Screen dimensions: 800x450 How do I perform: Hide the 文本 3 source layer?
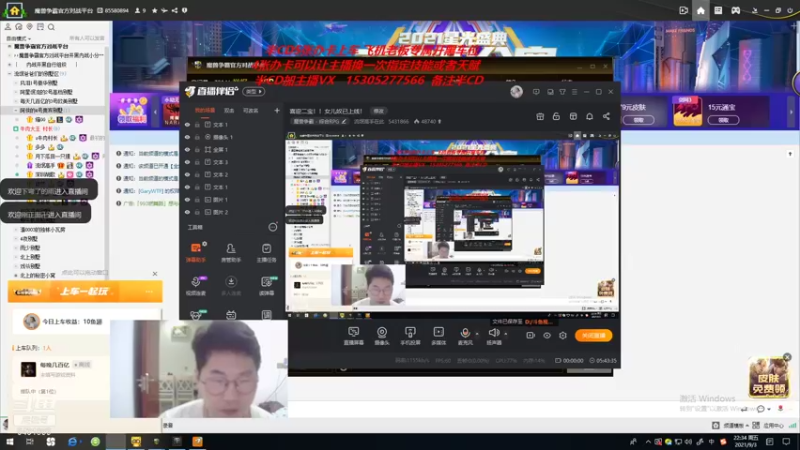(187, 162)
